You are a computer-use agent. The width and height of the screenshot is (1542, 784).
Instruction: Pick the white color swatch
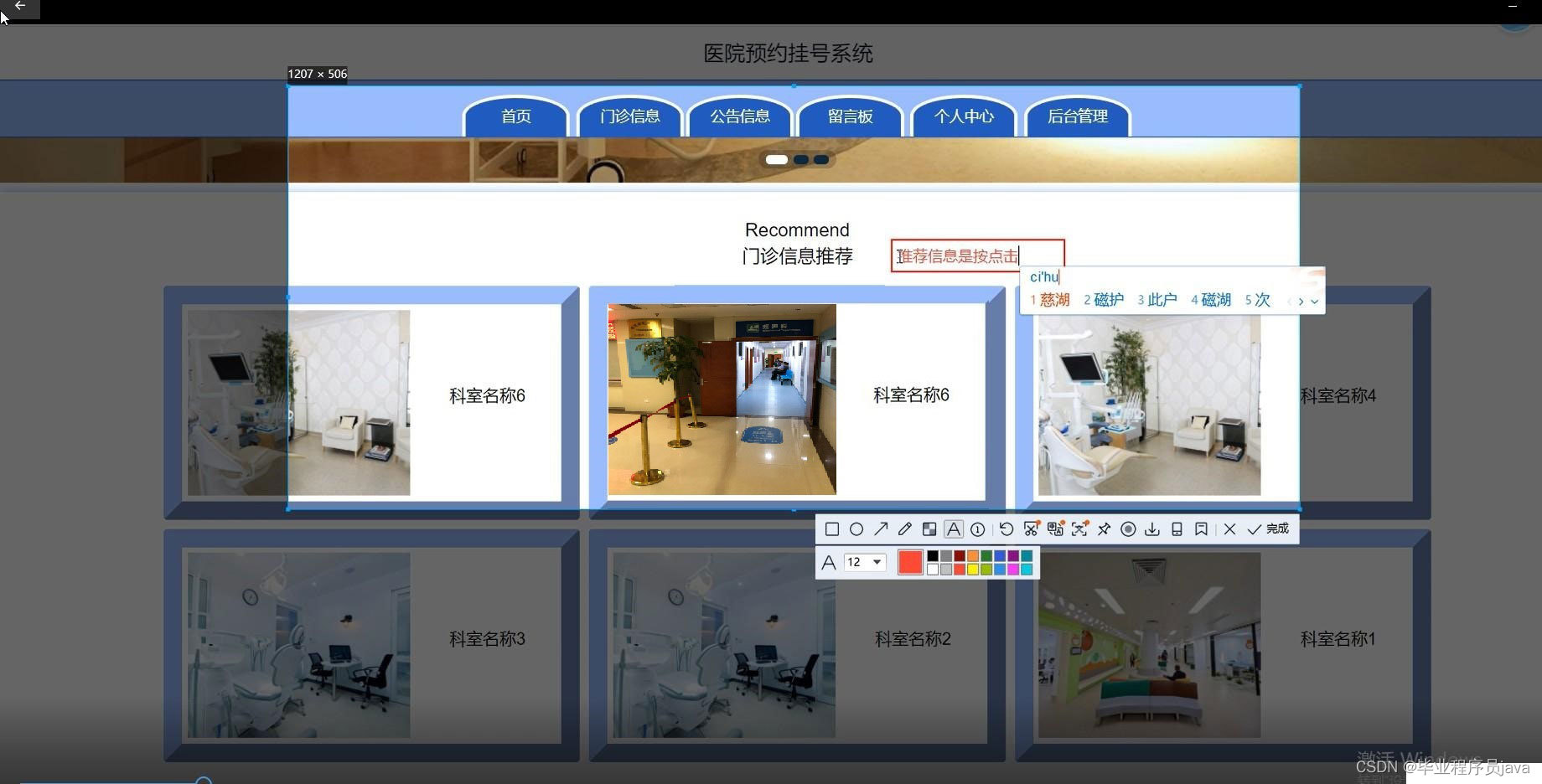point(933,570)
